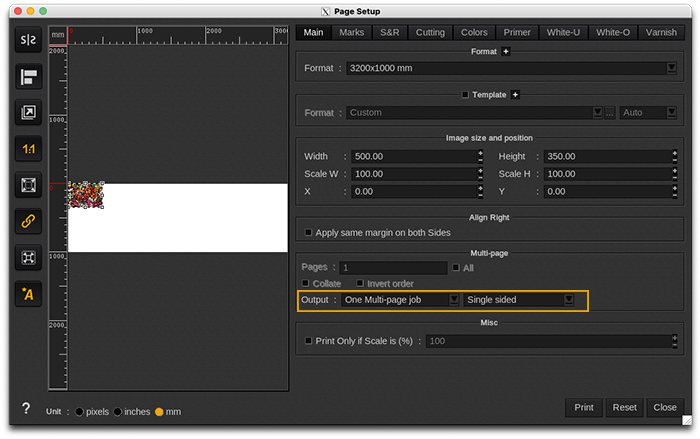The image size is (700, 439).
Task: Select the 1:1 scale icon
Action: coord(28,149)
